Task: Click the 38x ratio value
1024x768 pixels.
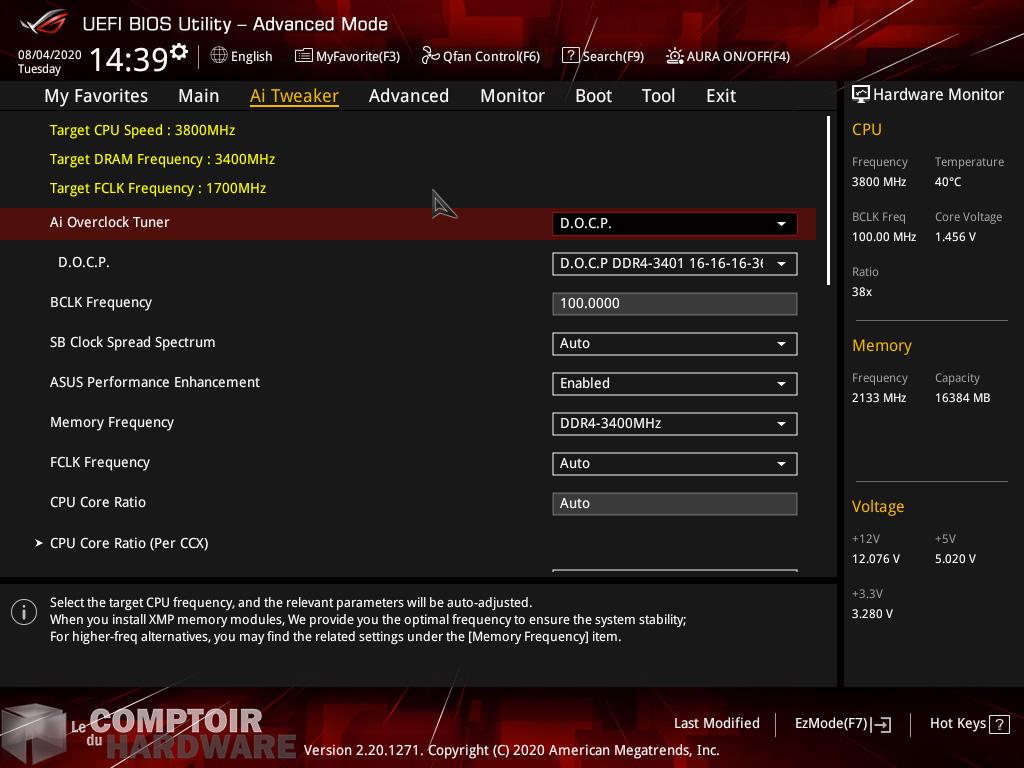Action: click(862, 292)
